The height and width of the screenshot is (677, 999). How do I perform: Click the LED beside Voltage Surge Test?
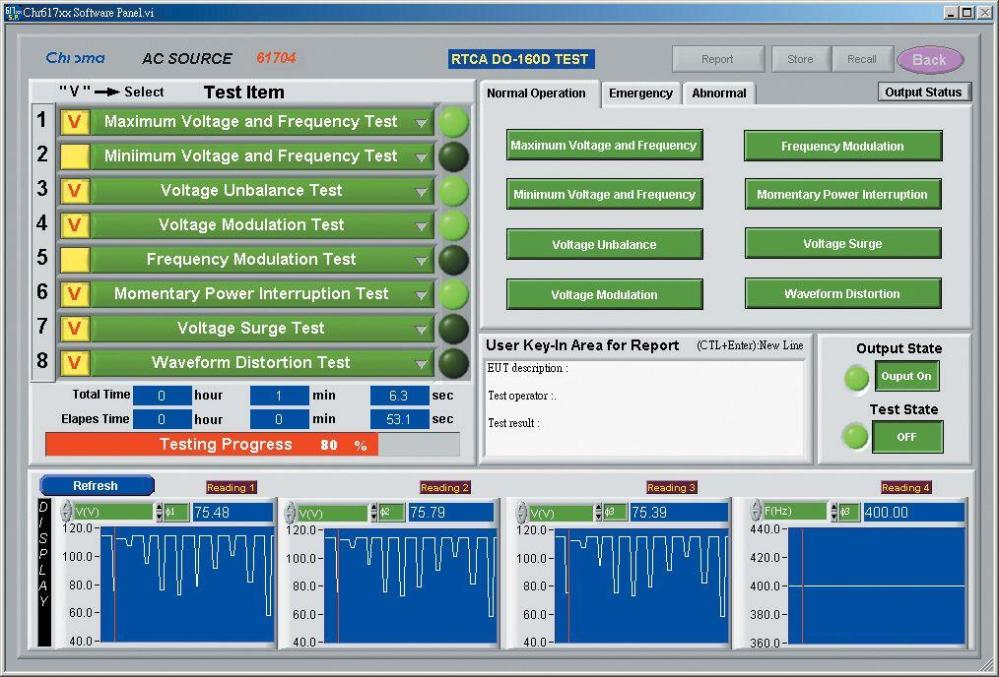pos(454,328)
